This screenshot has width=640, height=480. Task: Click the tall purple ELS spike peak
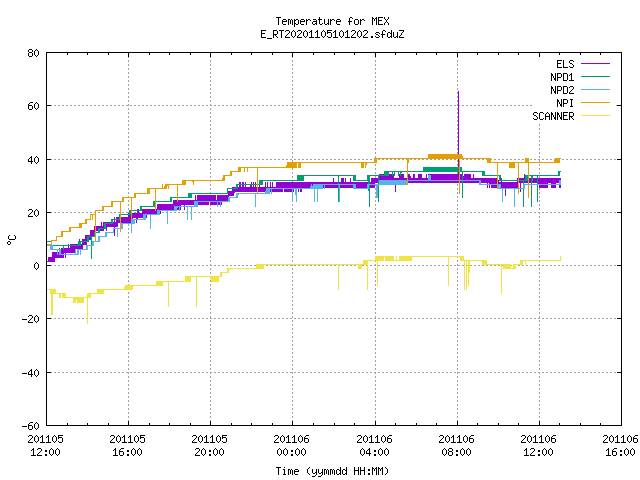tap(458, 93)
